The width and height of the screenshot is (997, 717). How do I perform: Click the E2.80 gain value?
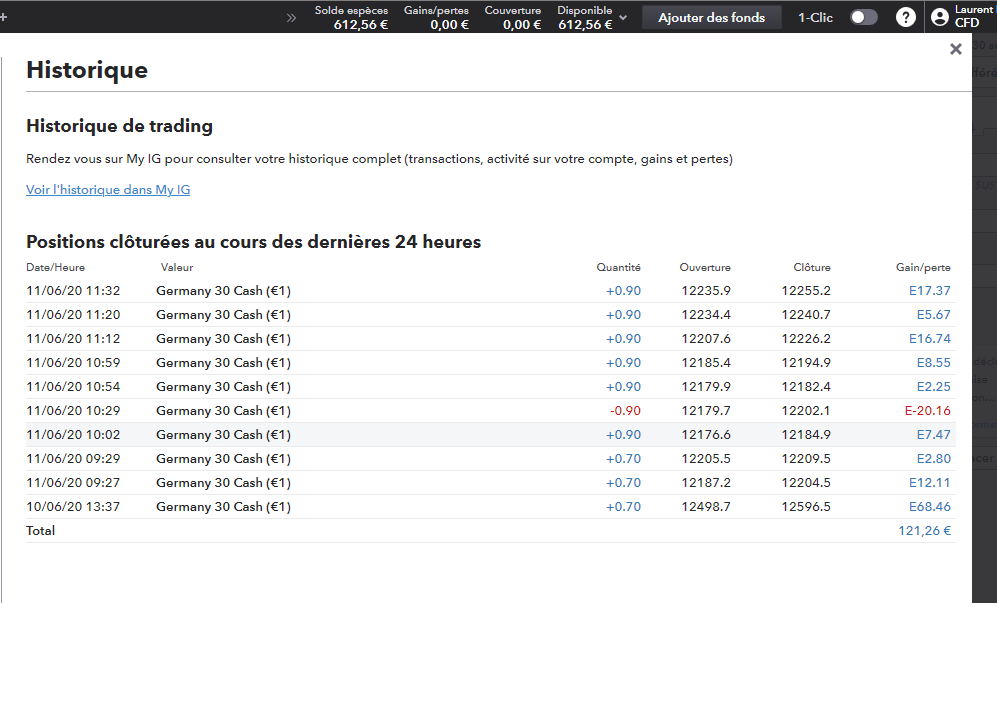point(933,459)
